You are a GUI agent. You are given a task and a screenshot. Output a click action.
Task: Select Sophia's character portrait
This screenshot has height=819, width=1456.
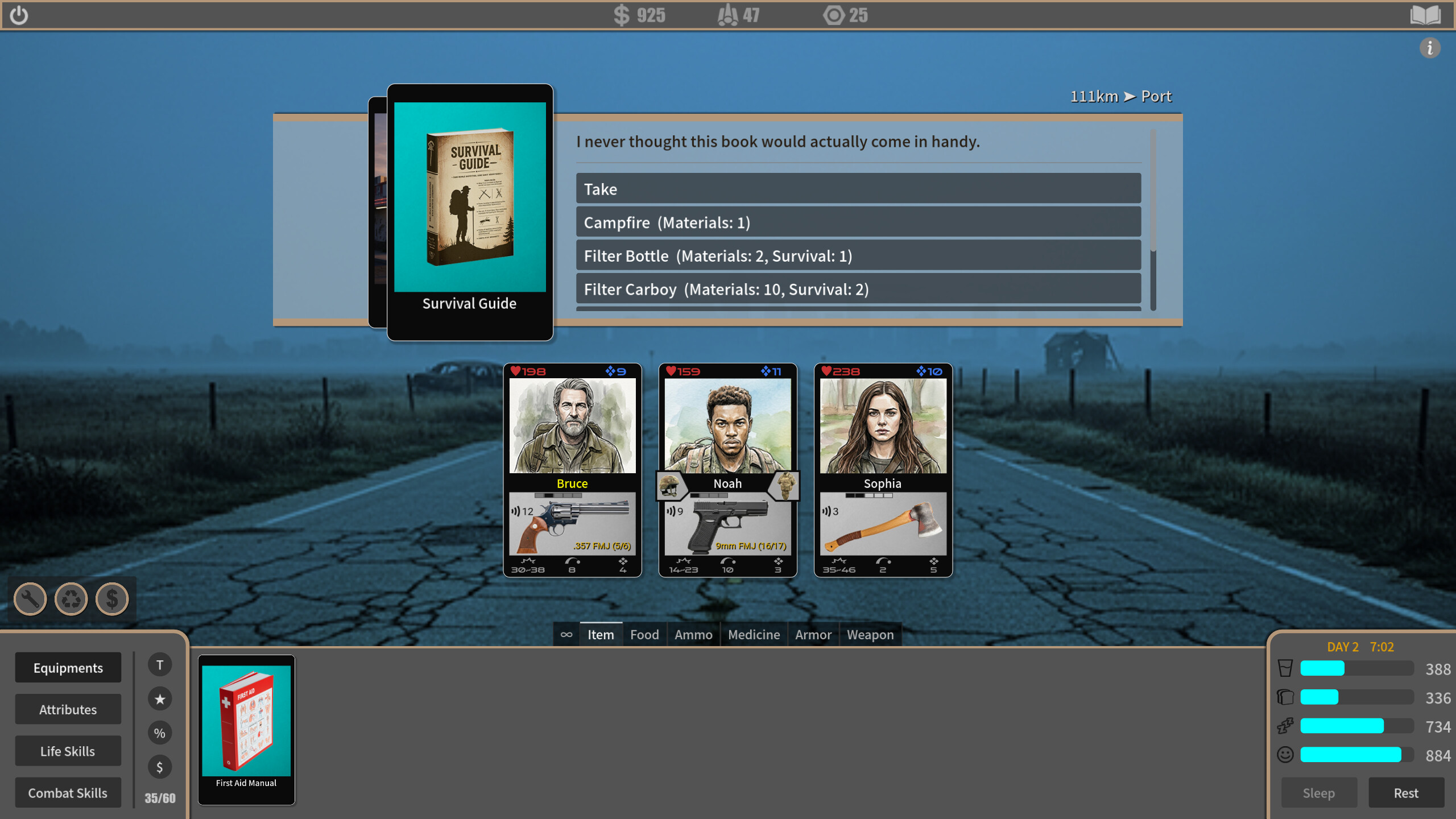coord(883,425)
